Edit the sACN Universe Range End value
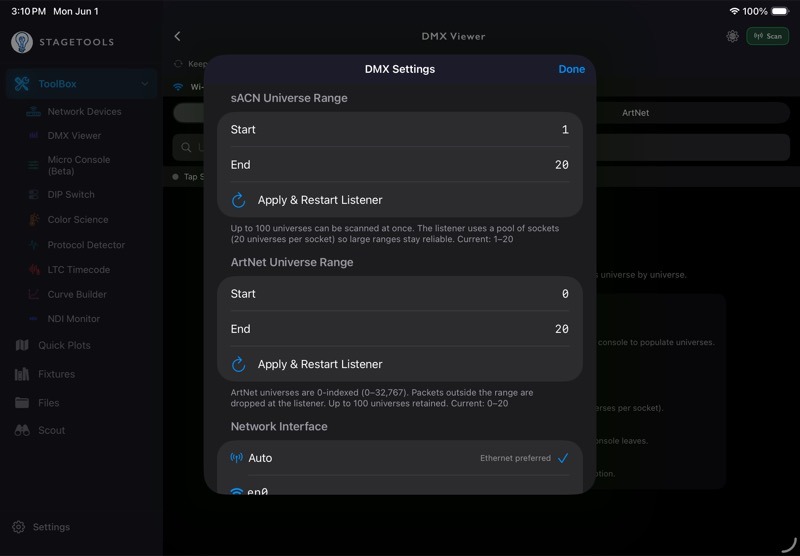800x556 pixels. click(x=399, y=165)
